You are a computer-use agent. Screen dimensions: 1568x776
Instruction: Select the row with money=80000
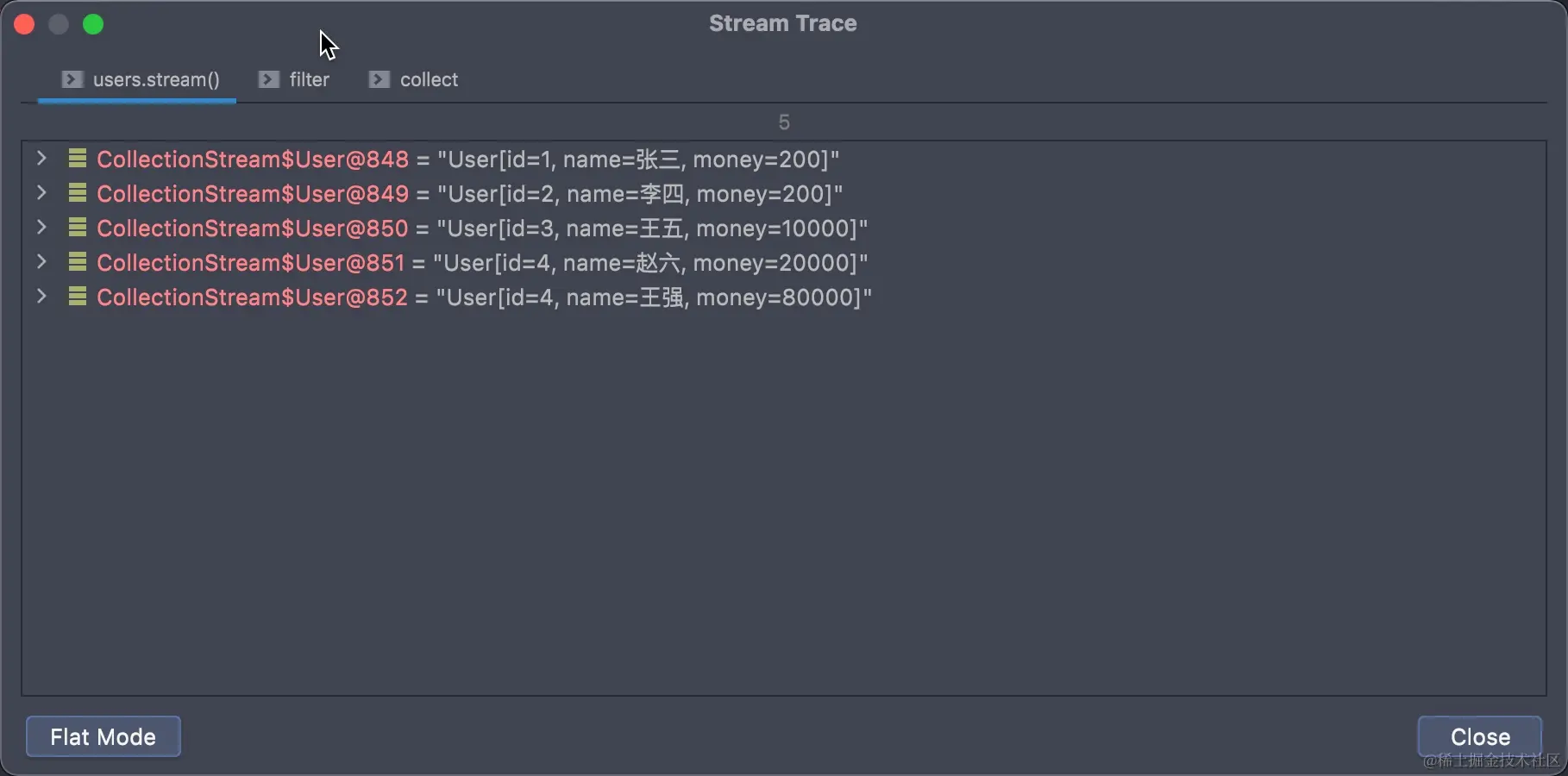tap(483, 297)
